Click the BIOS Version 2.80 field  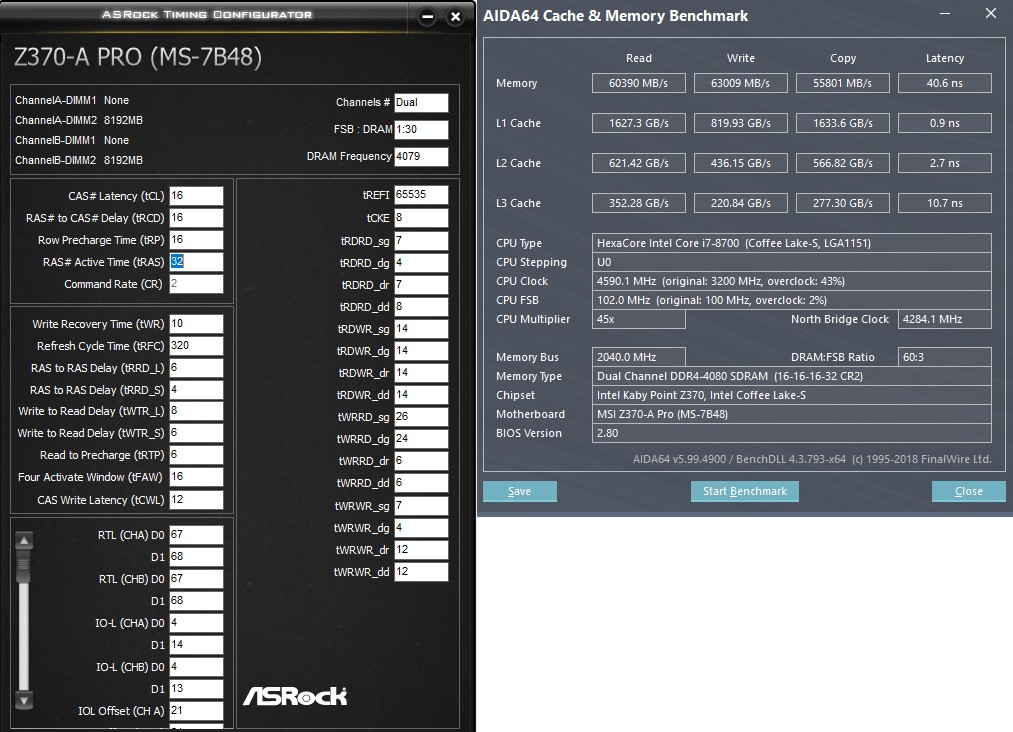(x=791, y=433)
